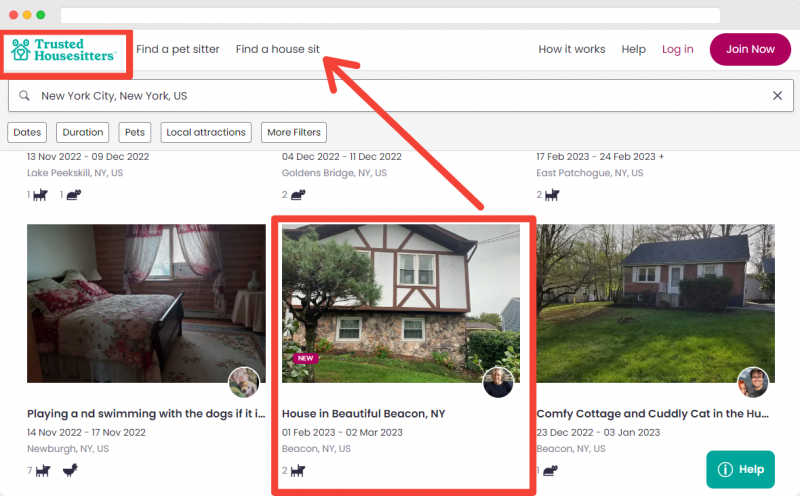Click dog icon under Lake Peekskill listing
Screen dimensions: 800x496
click(x=40, y=195)
